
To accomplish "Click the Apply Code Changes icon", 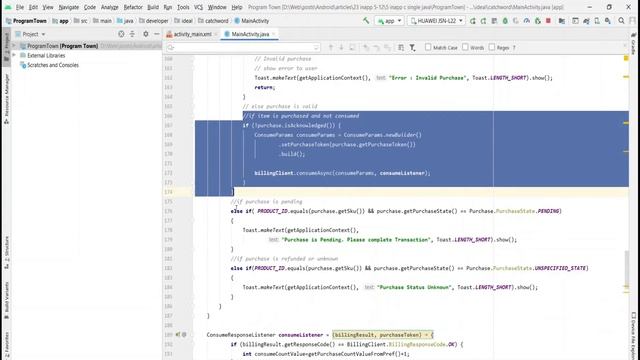I will 494,20.
